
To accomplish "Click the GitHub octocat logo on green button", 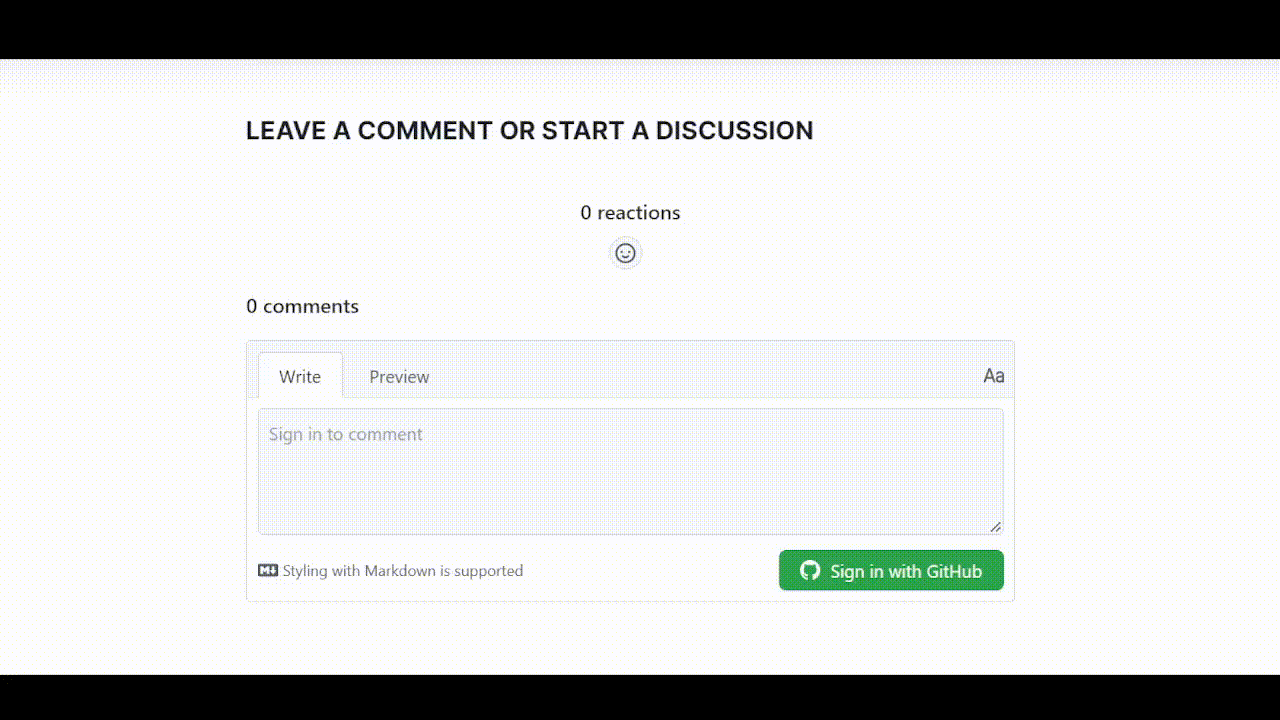I will click(810, 570).
